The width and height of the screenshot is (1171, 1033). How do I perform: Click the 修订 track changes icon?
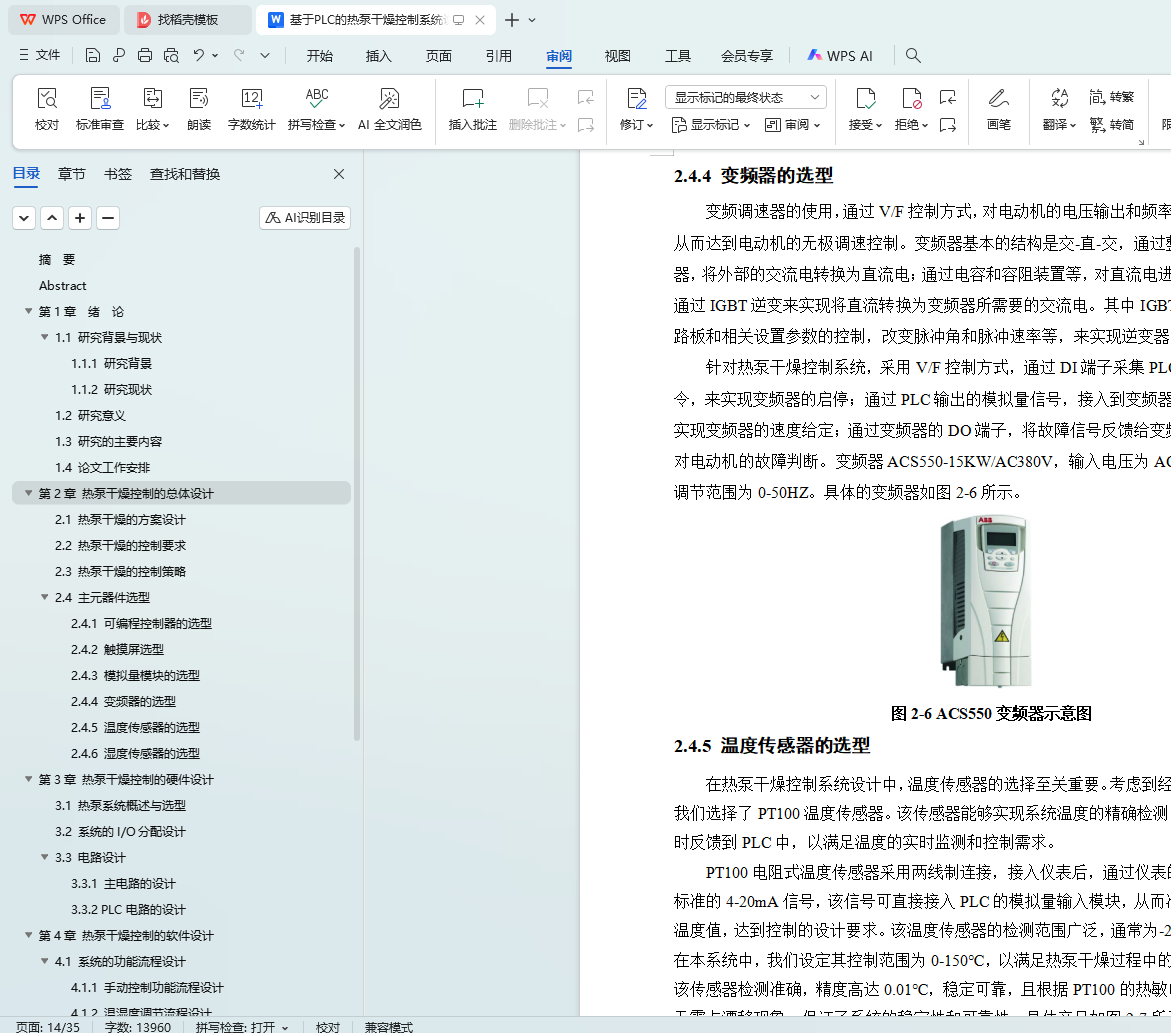pyautogui.click(x=636, y=109)
